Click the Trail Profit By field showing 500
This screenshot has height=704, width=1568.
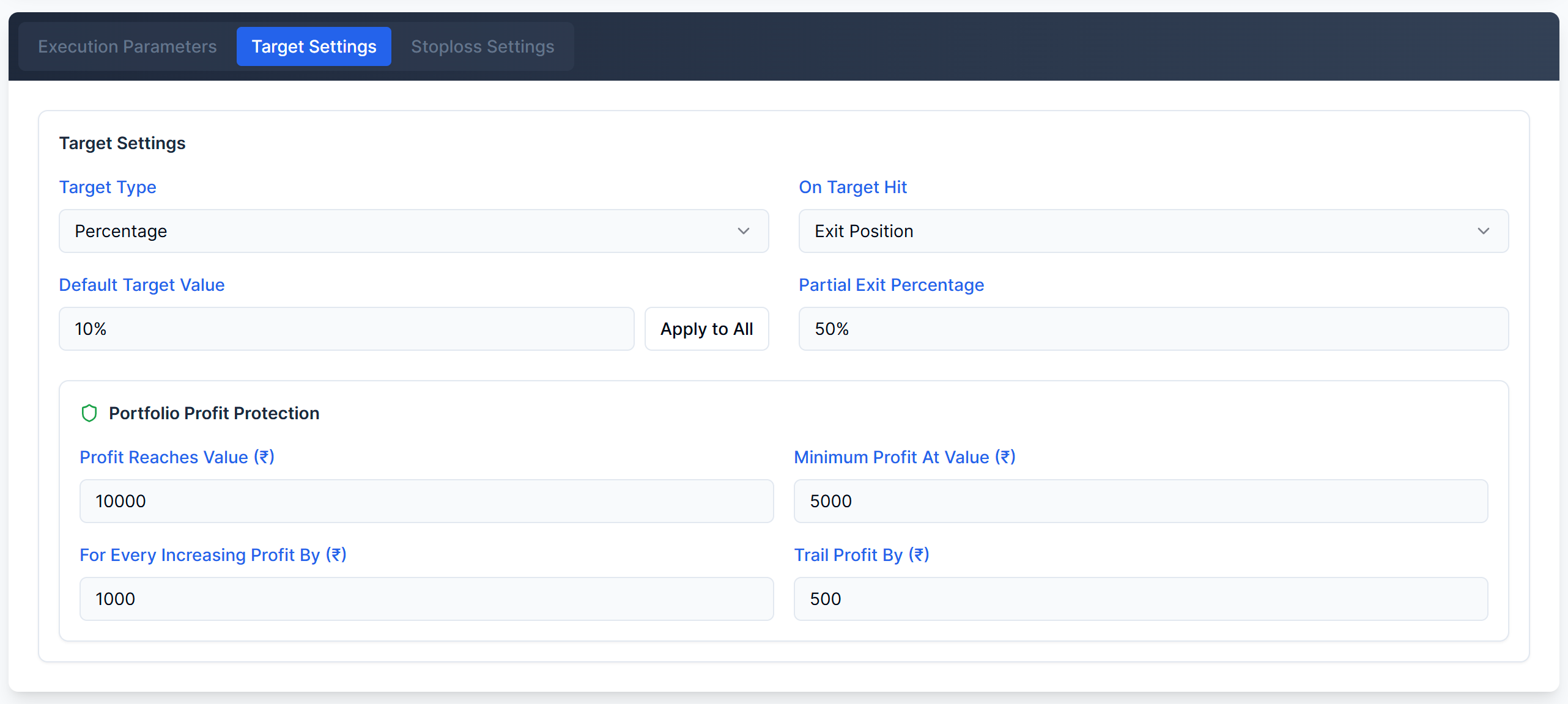[x=1141, y=599]
